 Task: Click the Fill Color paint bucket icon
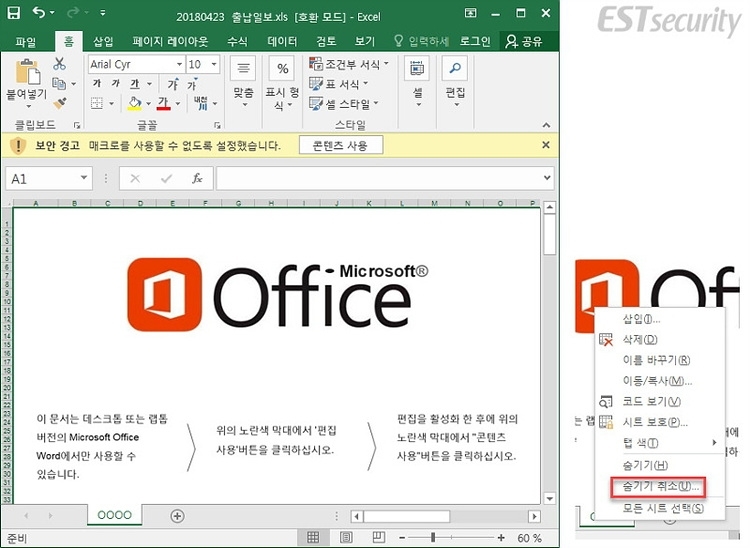pos(135,103)
